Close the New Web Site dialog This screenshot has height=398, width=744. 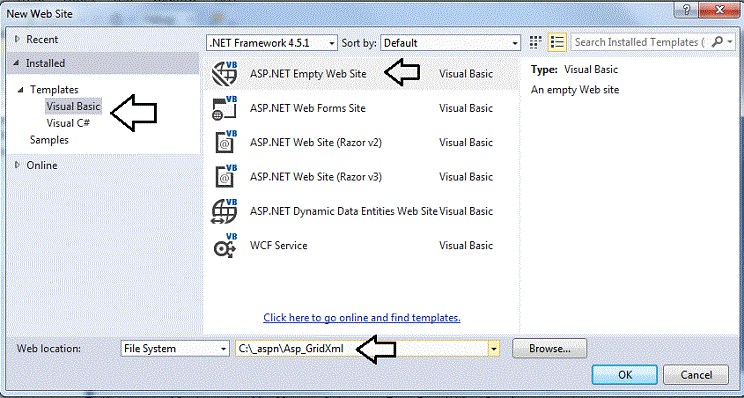pos(718,9)
